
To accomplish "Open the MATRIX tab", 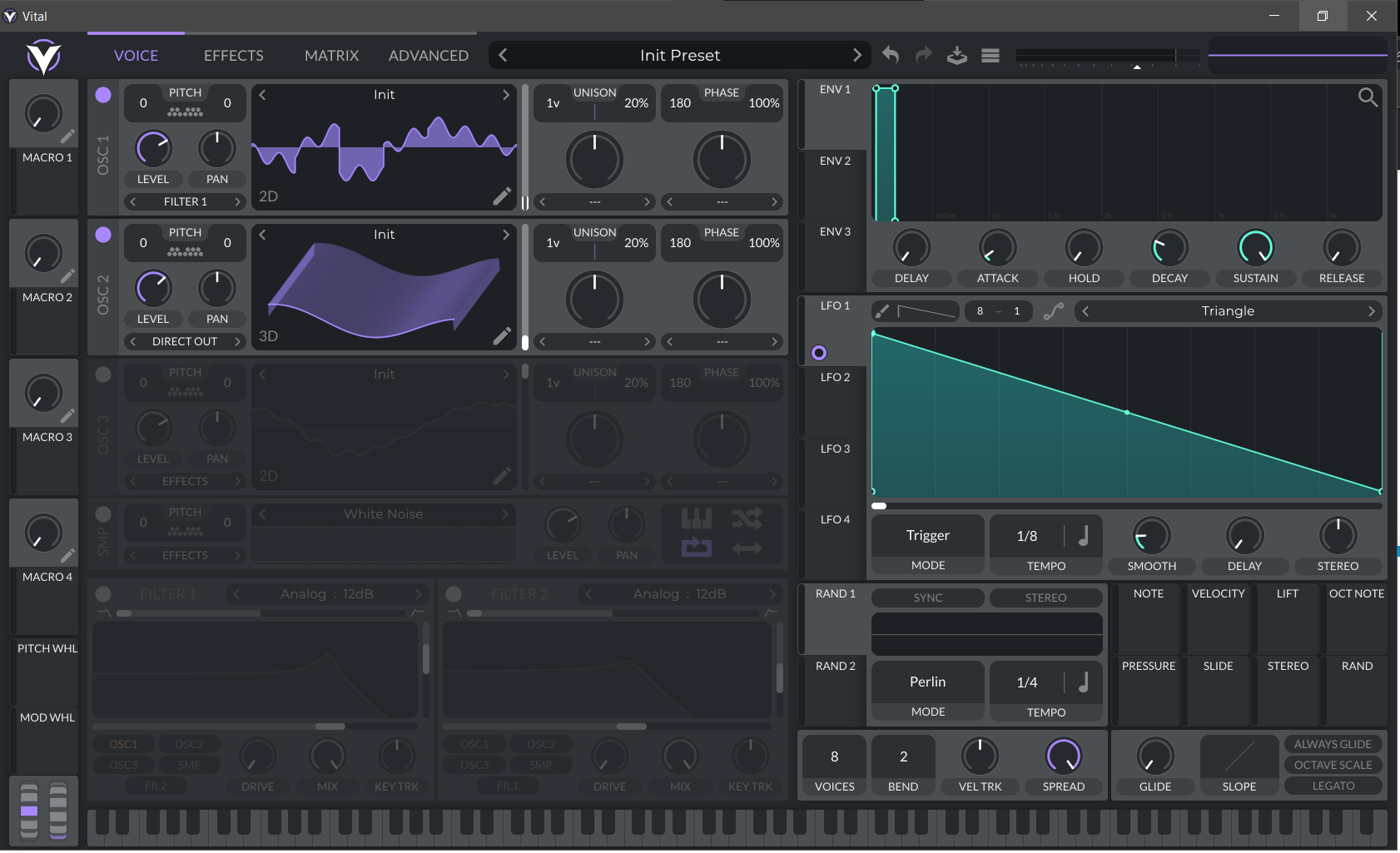I will coord(331,56).
